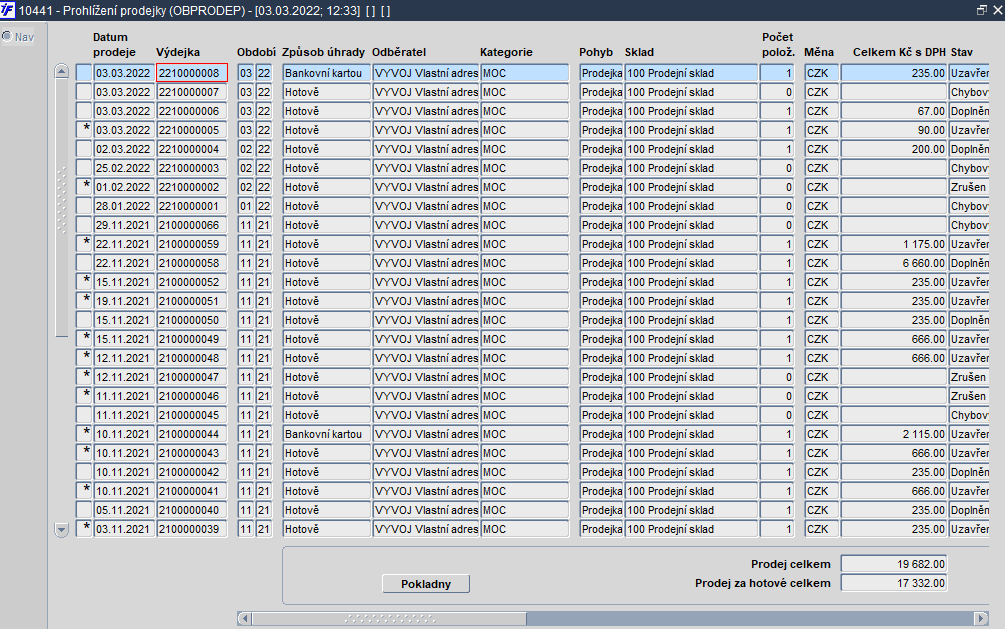Click Bankovní kartou in row 2210000008
1005x629 pixels.
point(326,73)
